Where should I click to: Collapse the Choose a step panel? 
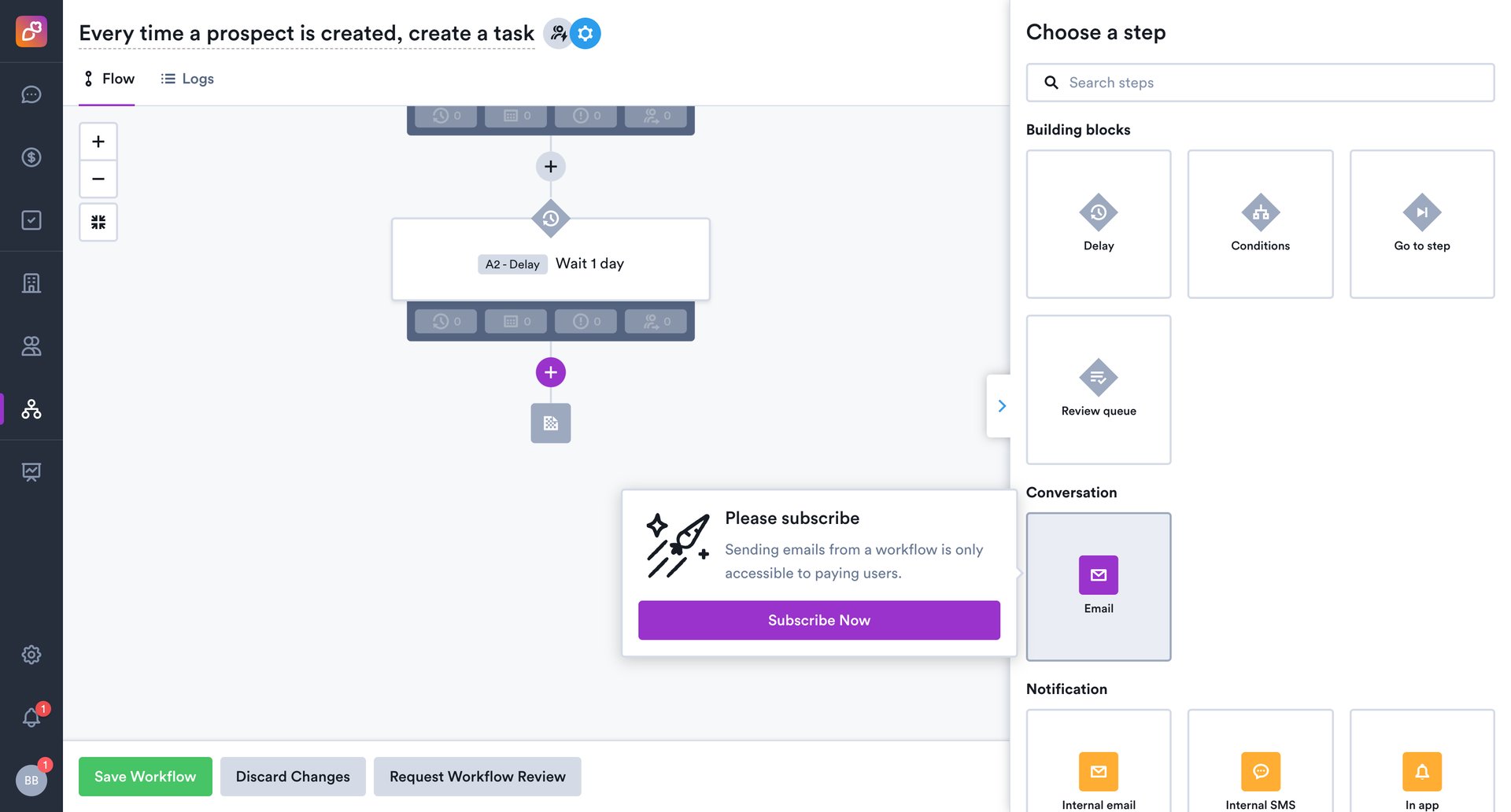coord(1001,406)
